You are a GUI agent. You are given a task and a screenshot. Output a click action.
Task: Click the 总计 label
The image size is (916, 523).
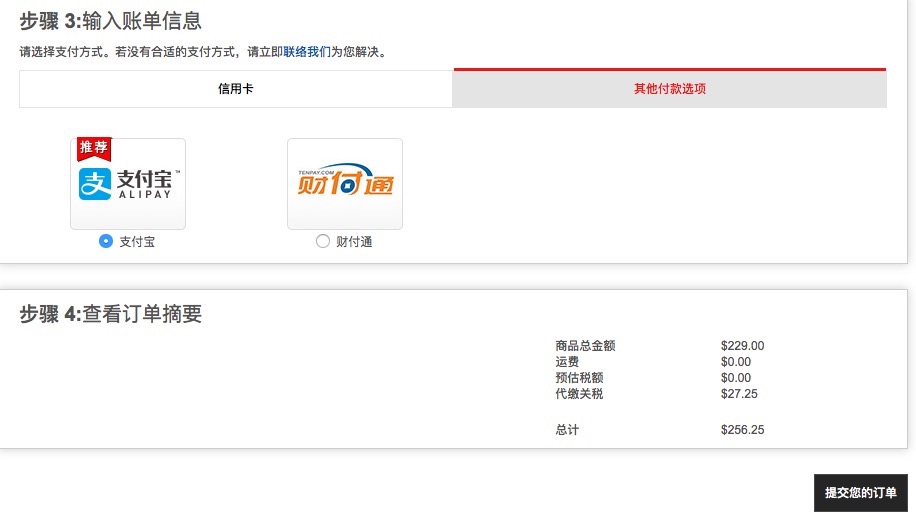point(567,430)
